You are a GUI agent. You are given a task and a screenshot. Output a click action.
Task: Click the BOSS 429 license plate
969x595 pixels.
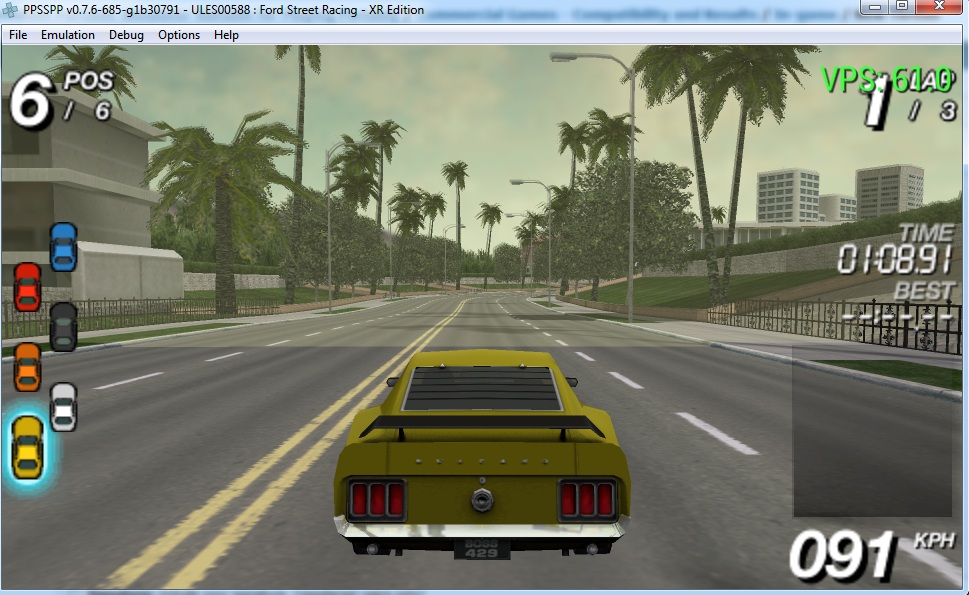482,549
